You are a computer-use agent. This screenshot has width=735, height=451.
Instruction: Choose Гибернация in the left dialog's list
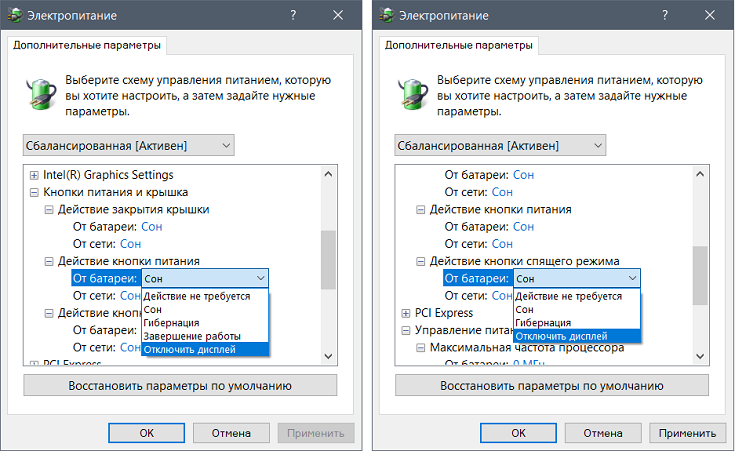[x=172, y=323]
